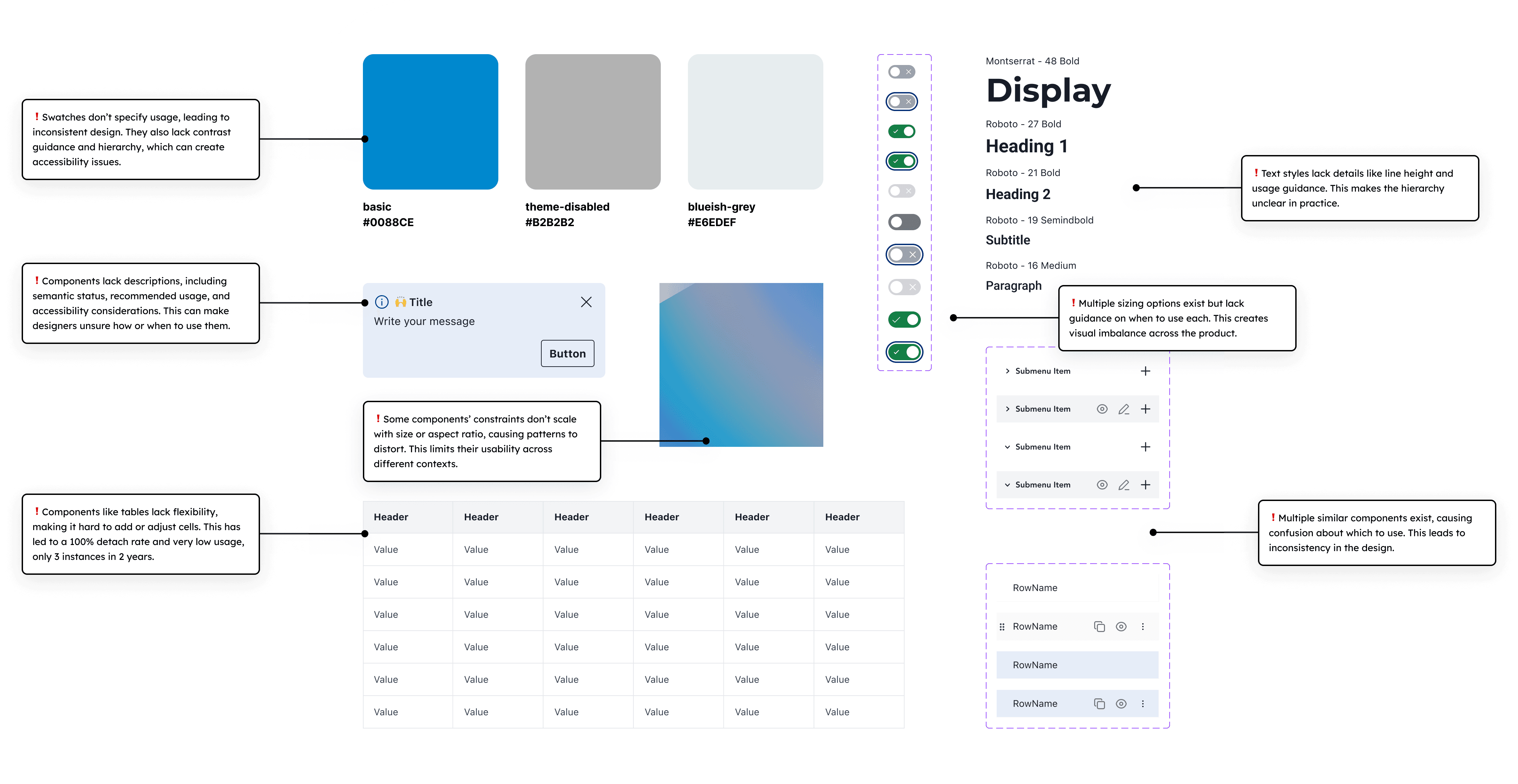Select the eye icon on the last Submenu Item
The width and height of the screenshot is (1518, 784).
click(x=1102, y=484)
